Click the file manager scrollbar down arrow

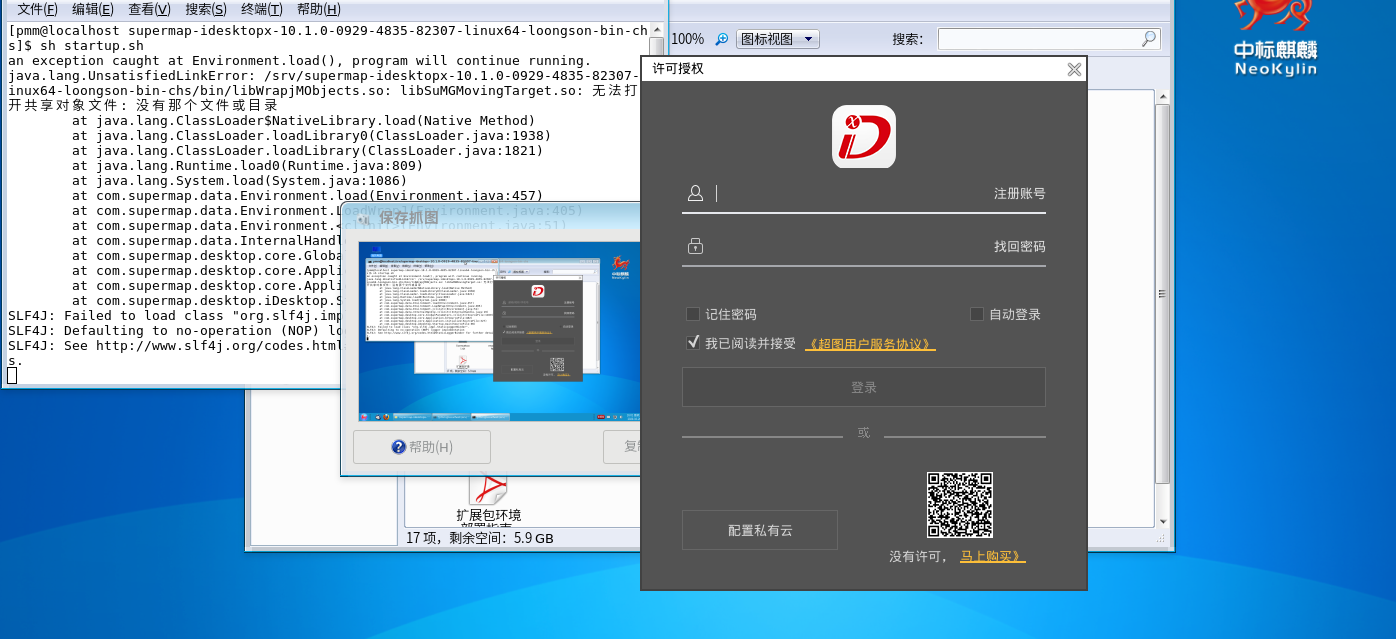click(x=1162, y=520)
